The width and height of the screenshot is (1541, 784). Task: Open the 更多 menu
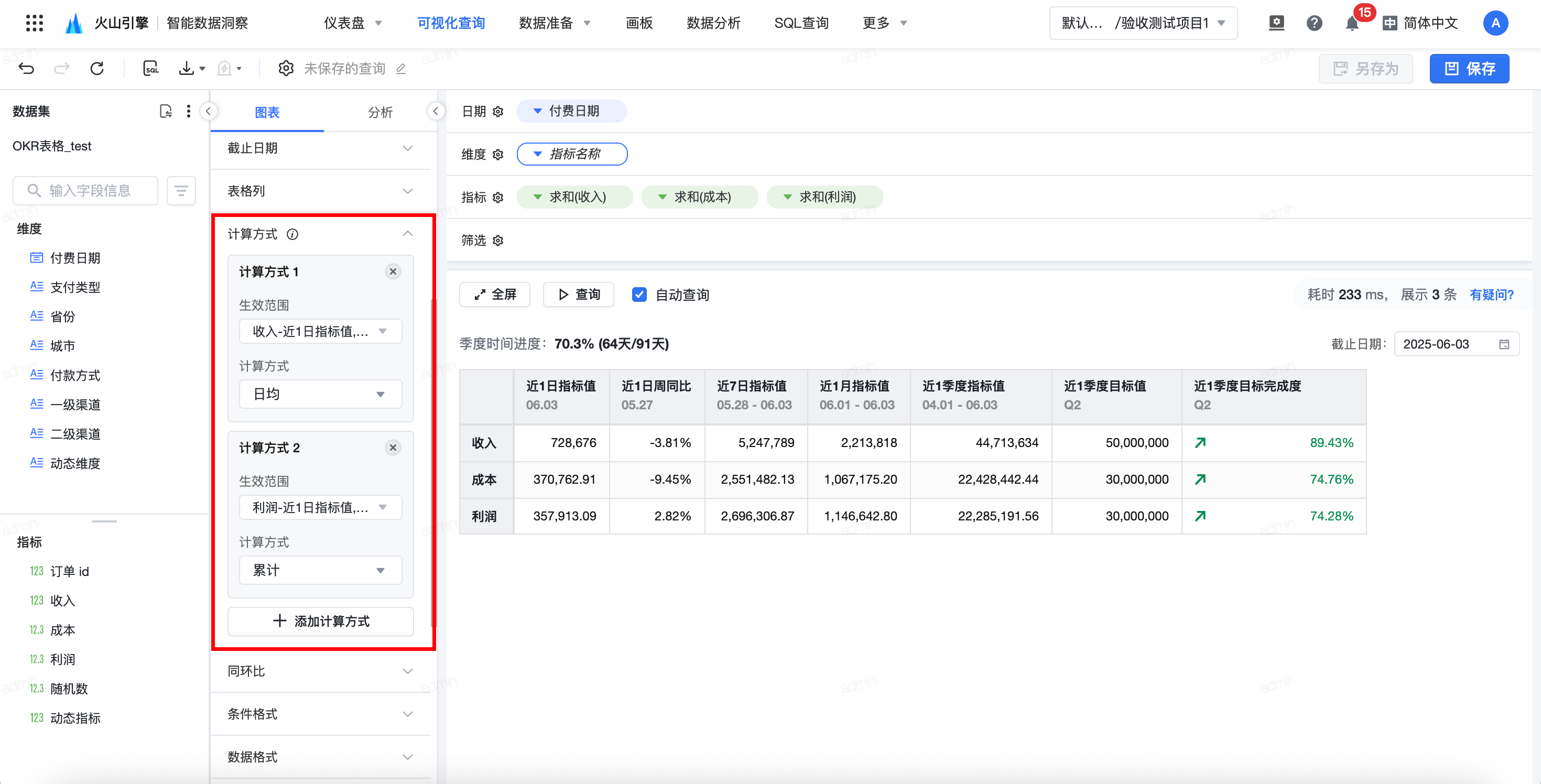(x=884, y=24)
